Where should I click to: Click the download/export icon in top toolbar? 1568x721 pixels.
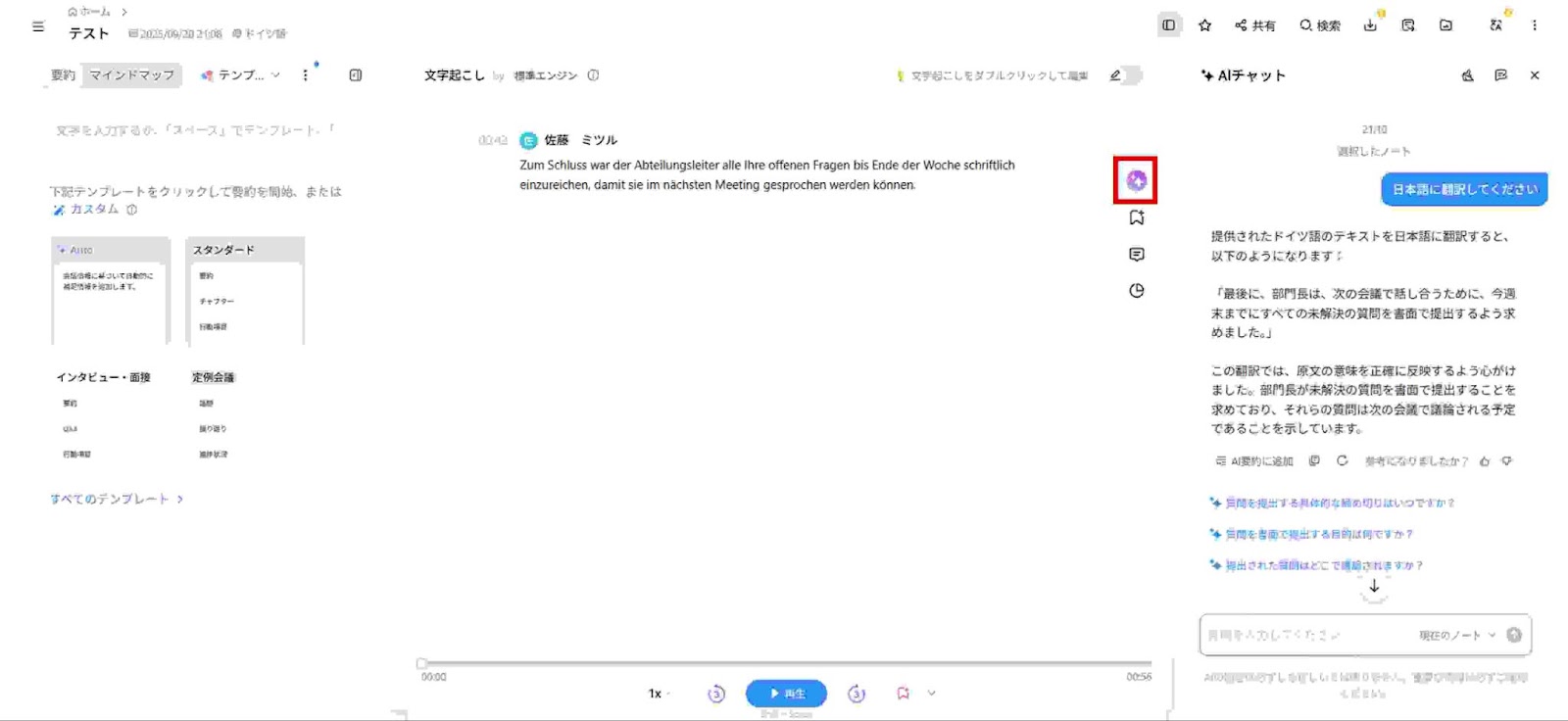coord(1370,25)
